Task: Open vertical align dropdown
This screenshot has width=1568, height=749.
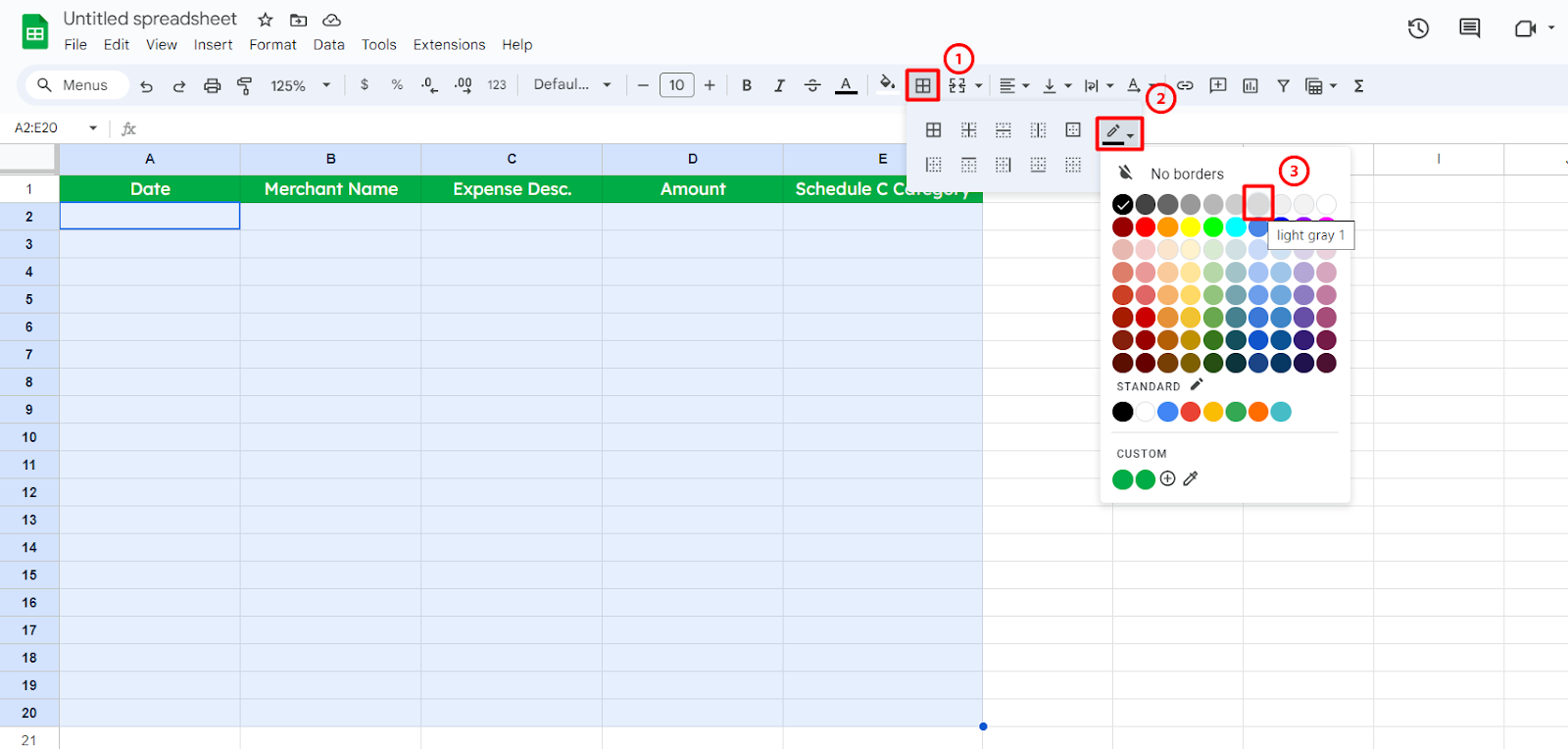Action: pyautogui.click(x=1056, y=86)
